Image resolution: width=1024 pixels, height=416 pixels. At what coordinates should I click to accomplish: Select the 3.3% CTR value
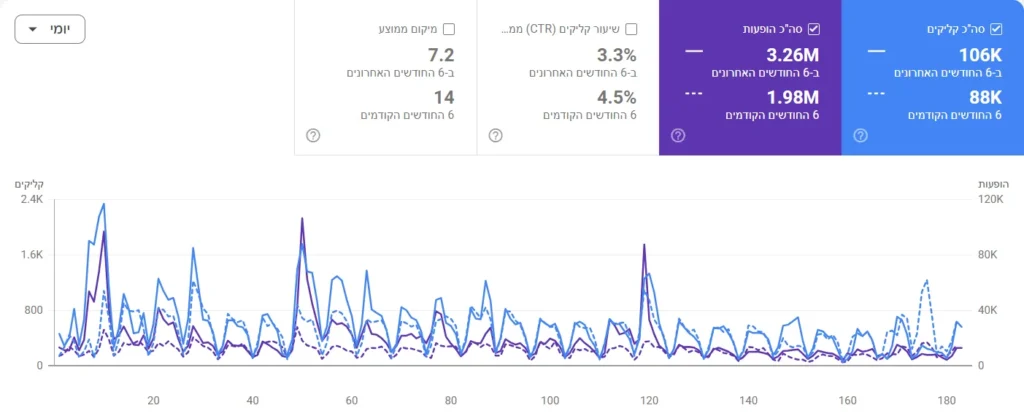[x=616, y=56]
